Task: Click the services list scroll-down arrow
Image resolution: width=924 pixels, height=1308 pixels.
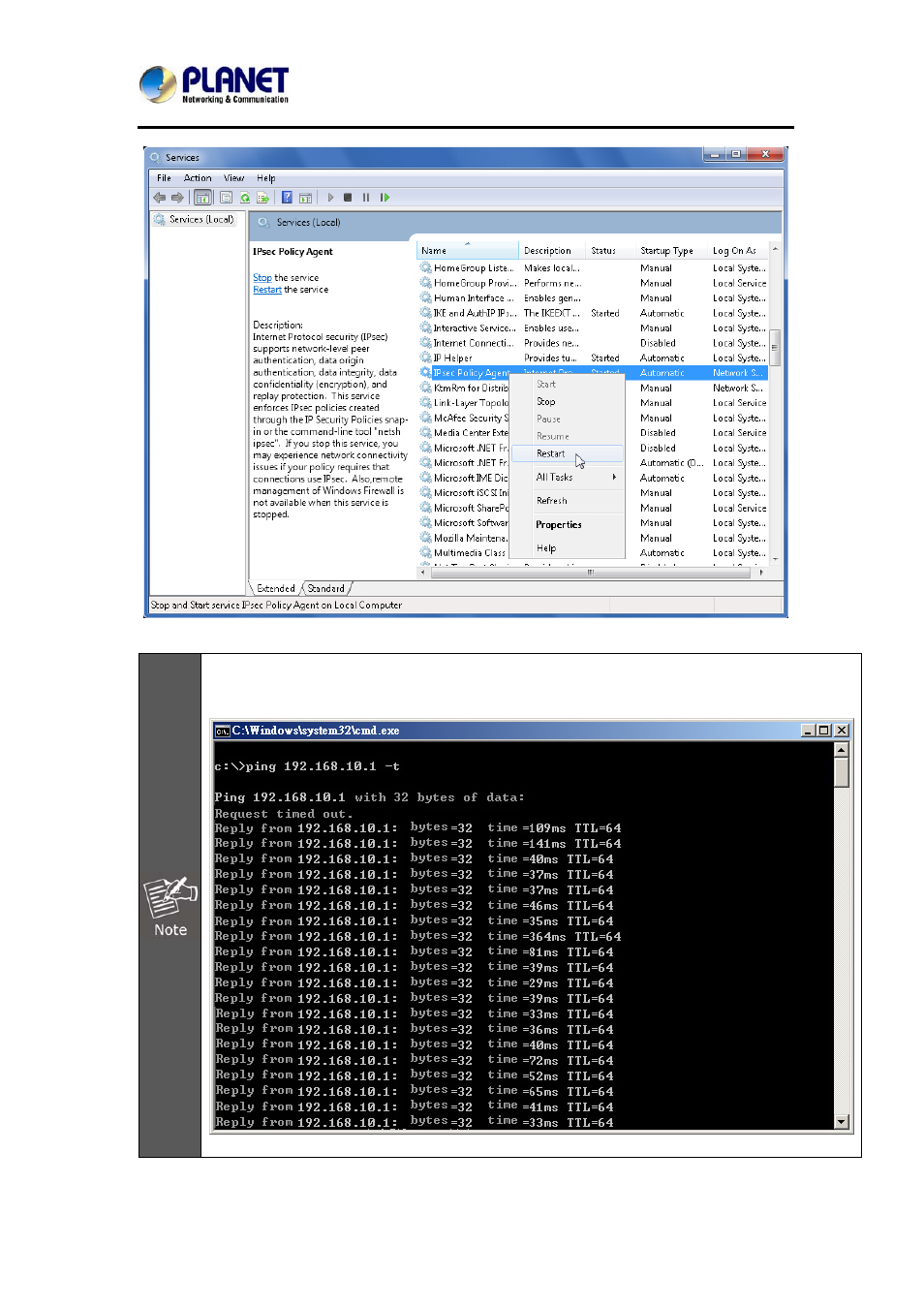Action: [x=775, y=559]
